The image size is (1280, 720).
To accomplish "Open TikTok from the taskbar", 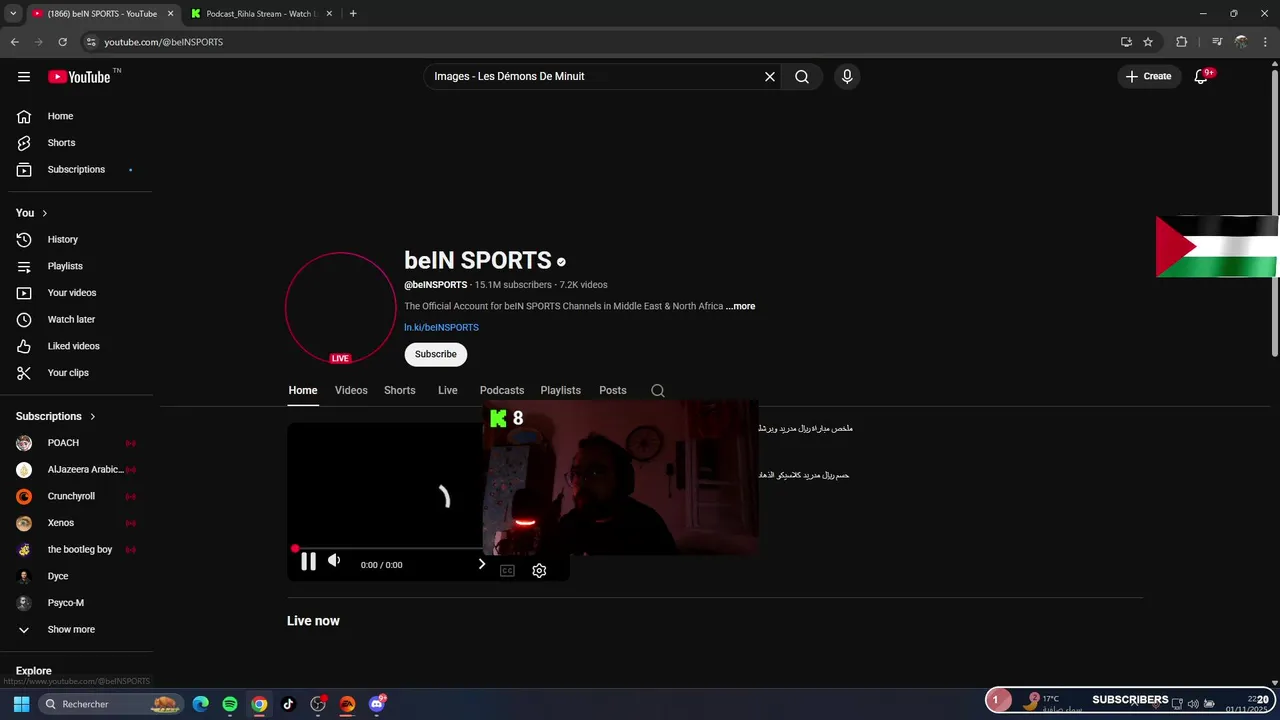I will coord(289,704).
